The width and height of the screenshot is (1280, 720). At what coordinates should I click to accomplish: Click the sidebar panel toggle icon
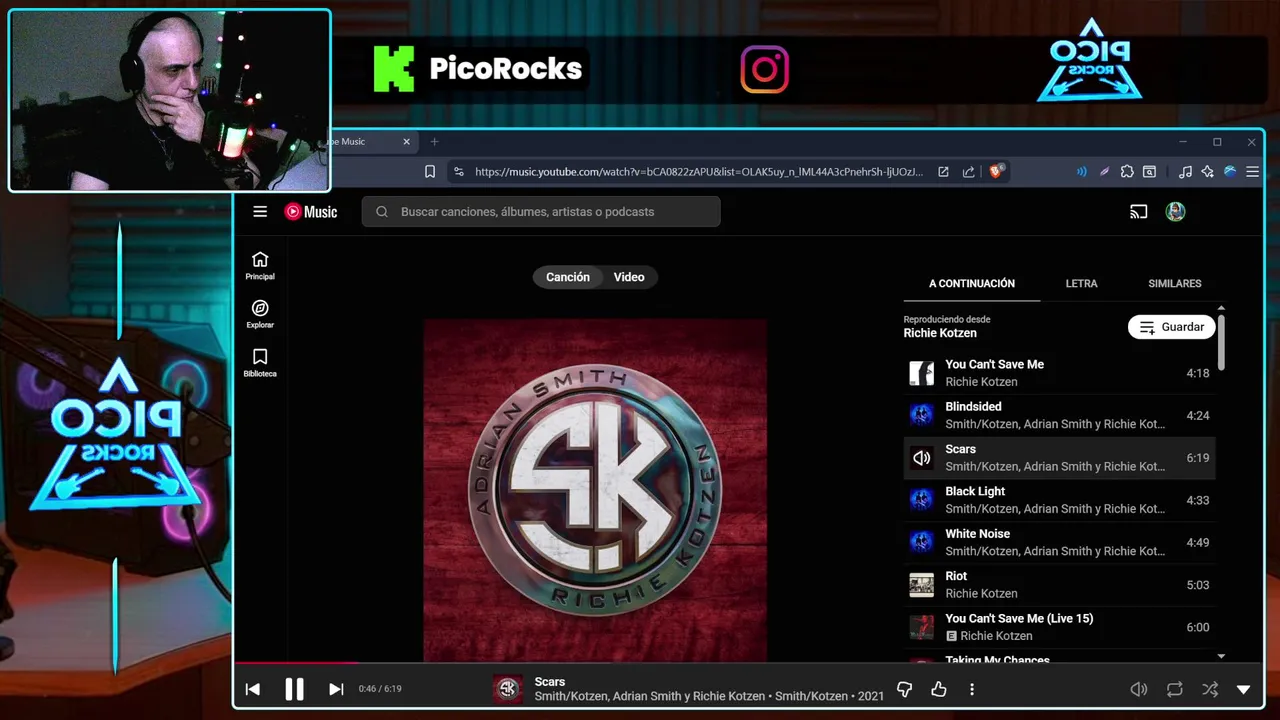pos(1150,172)
